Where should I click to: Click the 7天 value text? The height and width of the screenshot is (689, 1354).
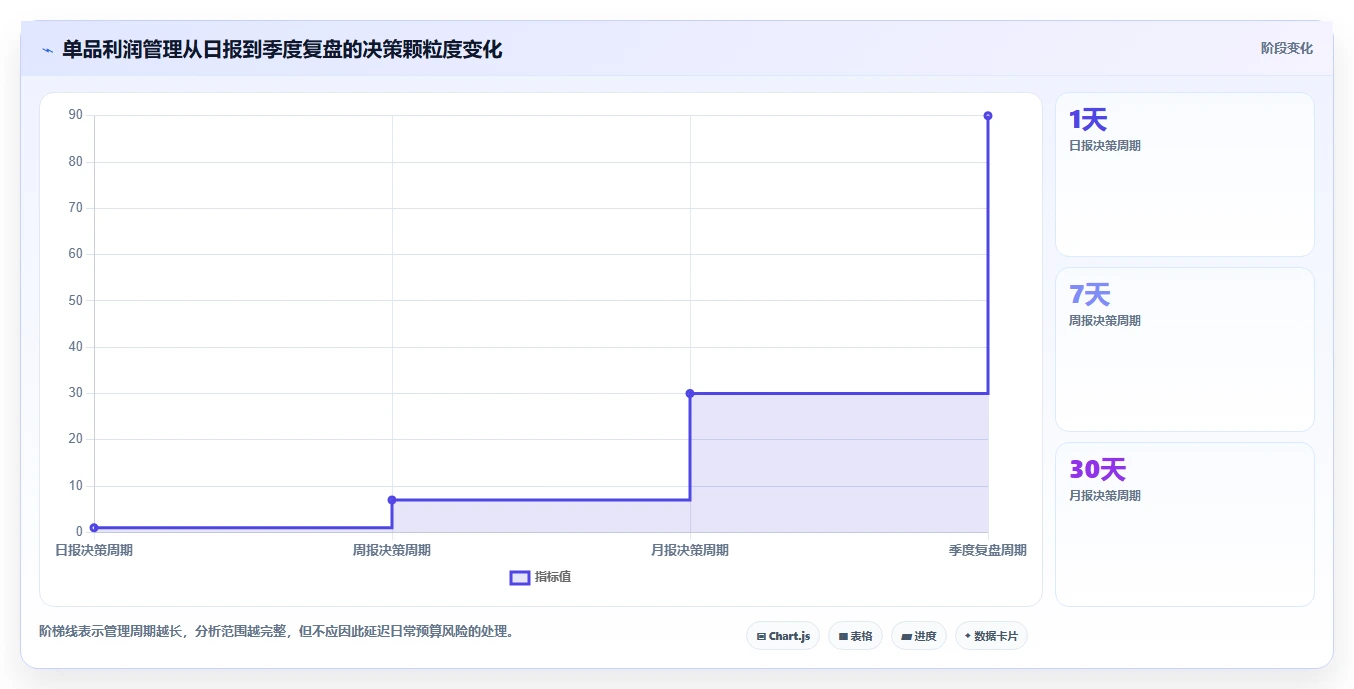[x=1090, y=295]
